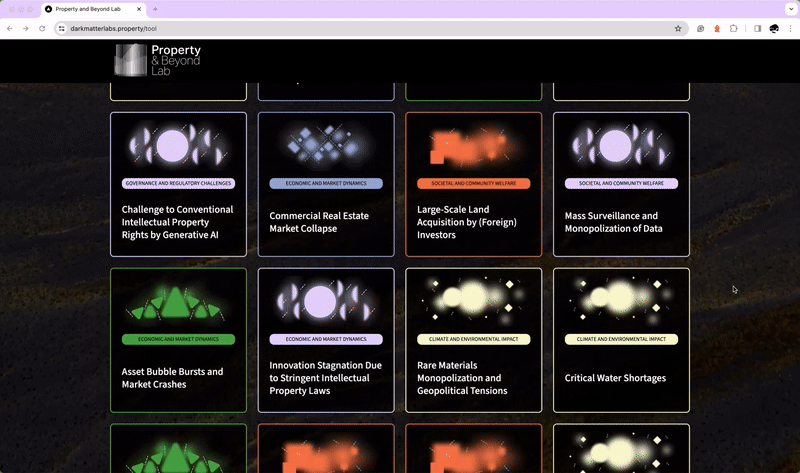
Task: Open the Extensions puzzle-piece menu
Action: point(734,29)
